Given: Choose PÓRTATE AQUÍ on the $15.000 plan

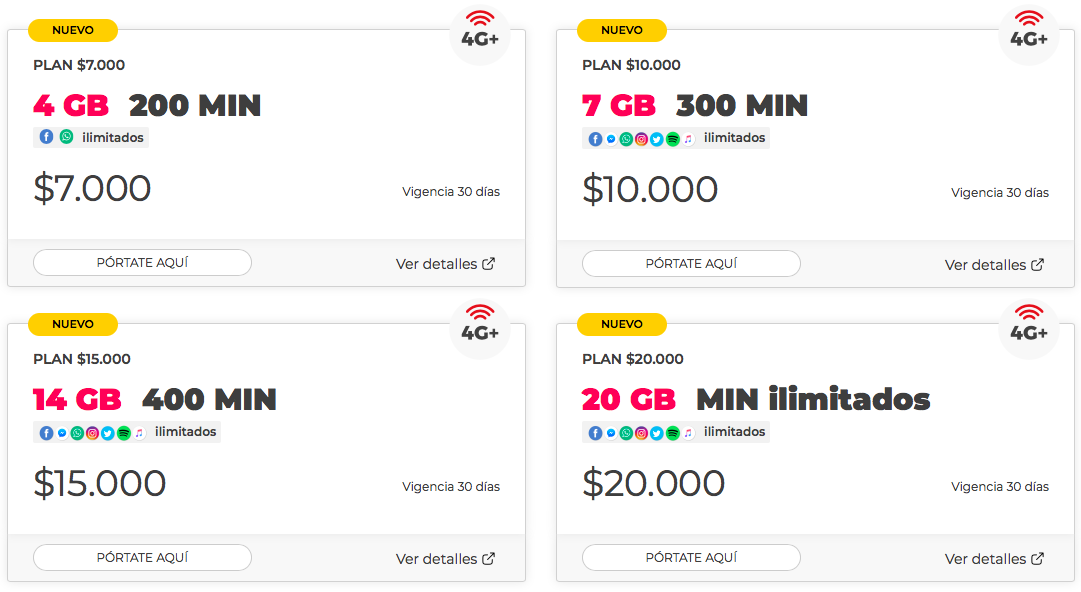Looking at the screenshot, I should click(x=142, y=557).
